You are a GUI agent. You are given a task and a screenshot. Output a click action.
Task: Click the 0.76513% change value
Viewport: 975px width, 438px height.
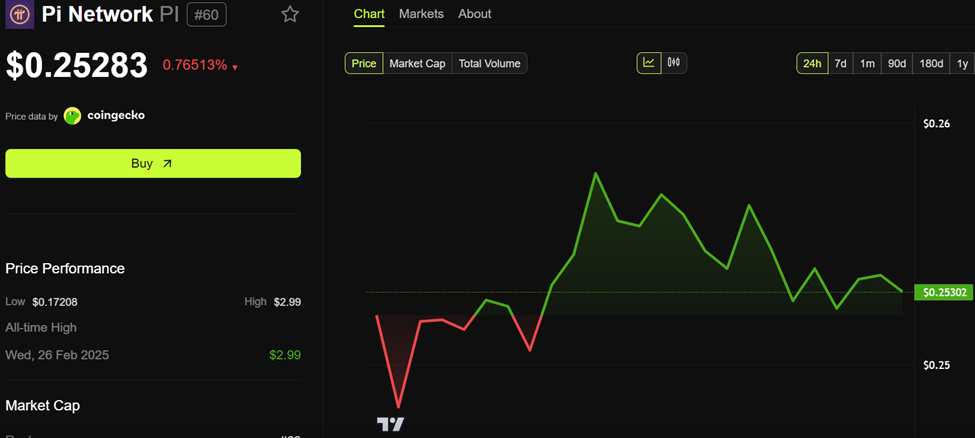(195, 65)
